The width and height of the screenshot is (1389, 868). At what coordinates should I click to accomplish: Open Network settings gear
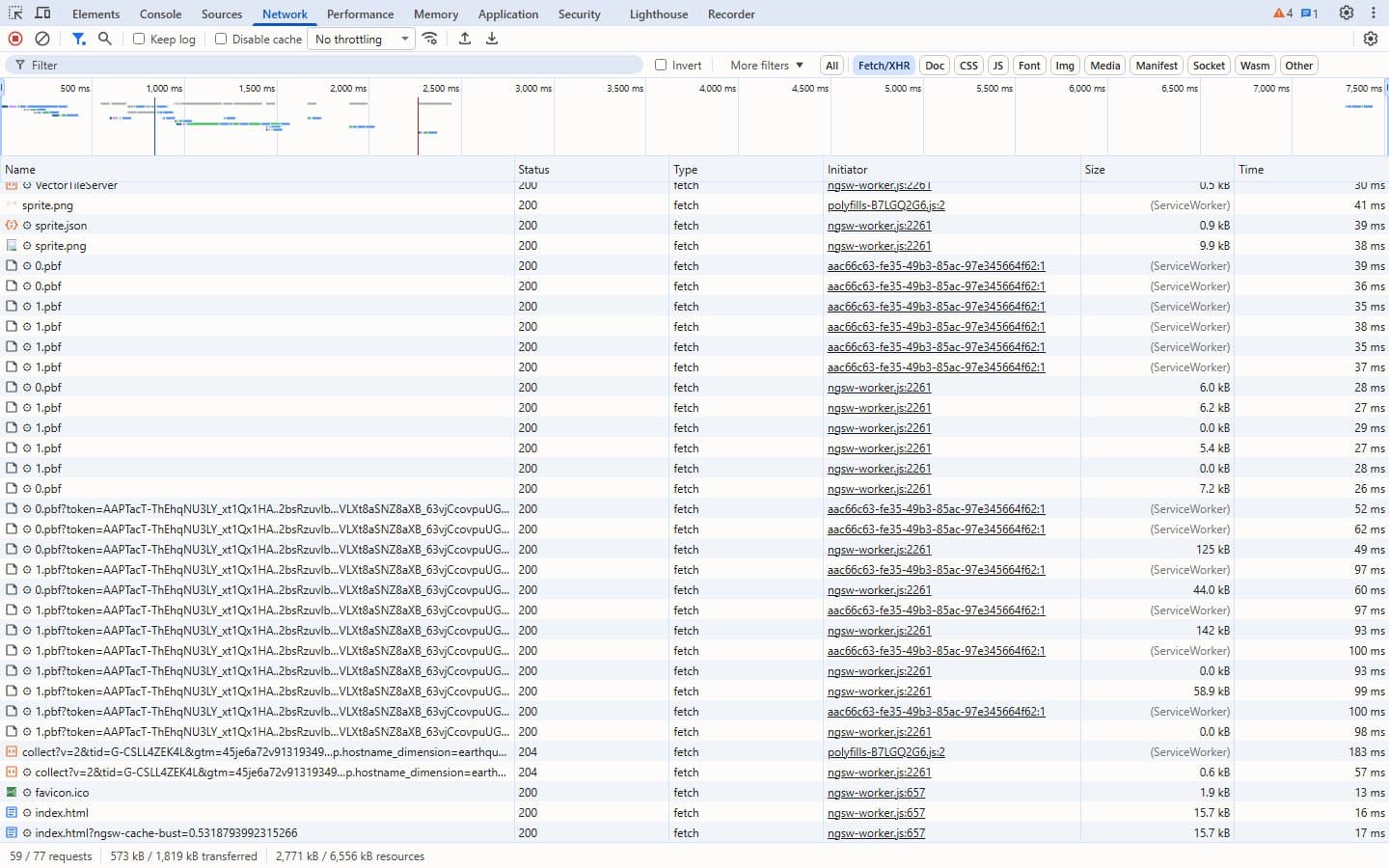tap(1371, 39)
